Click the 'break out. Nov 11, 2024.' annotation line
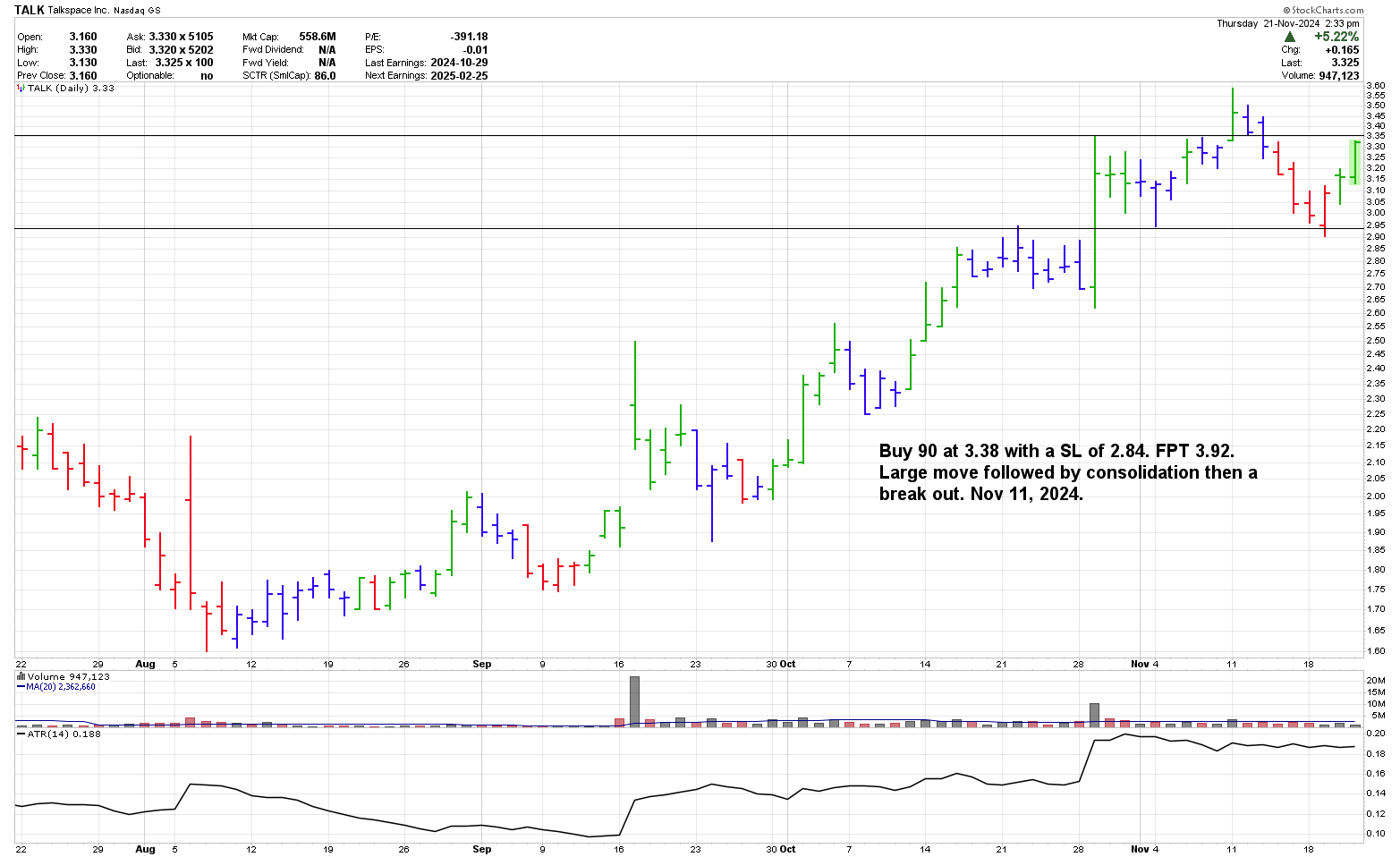Screen dimensions: 1400x857 pyautogui.click(x=980, y=494)
